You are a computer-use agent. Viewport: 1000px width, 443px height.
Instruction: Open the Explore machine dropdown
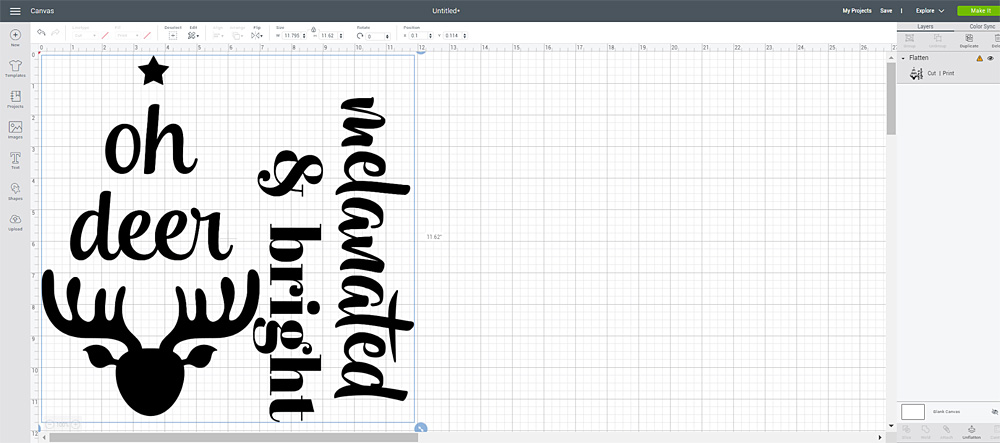click(x=930, y=11)
